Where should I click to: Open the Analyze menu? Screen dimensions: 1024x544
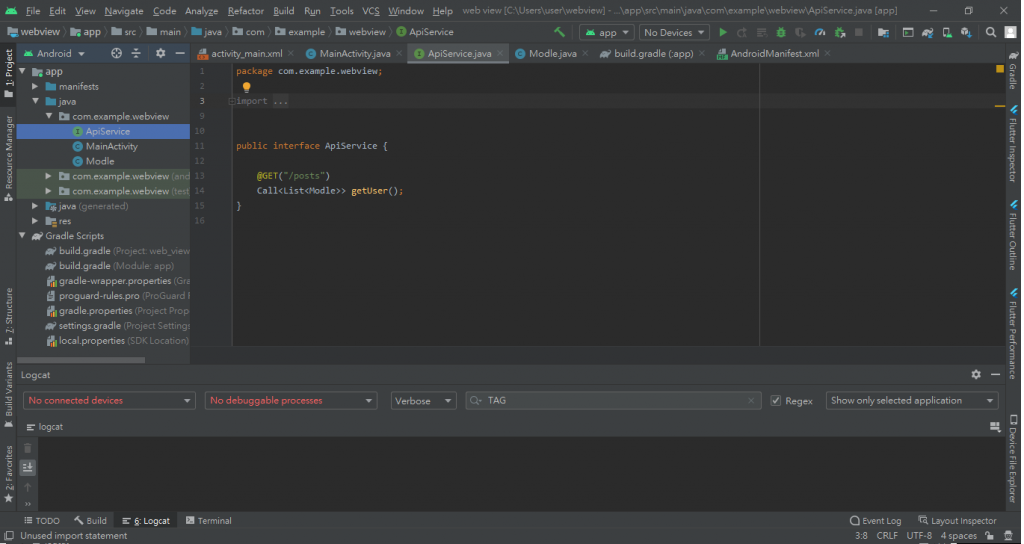point(201,10)
